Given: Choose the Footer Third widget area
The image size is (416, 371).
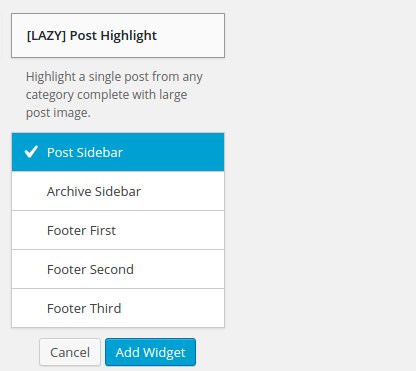Looking at the screenshot, I should (x=118, y=308).
